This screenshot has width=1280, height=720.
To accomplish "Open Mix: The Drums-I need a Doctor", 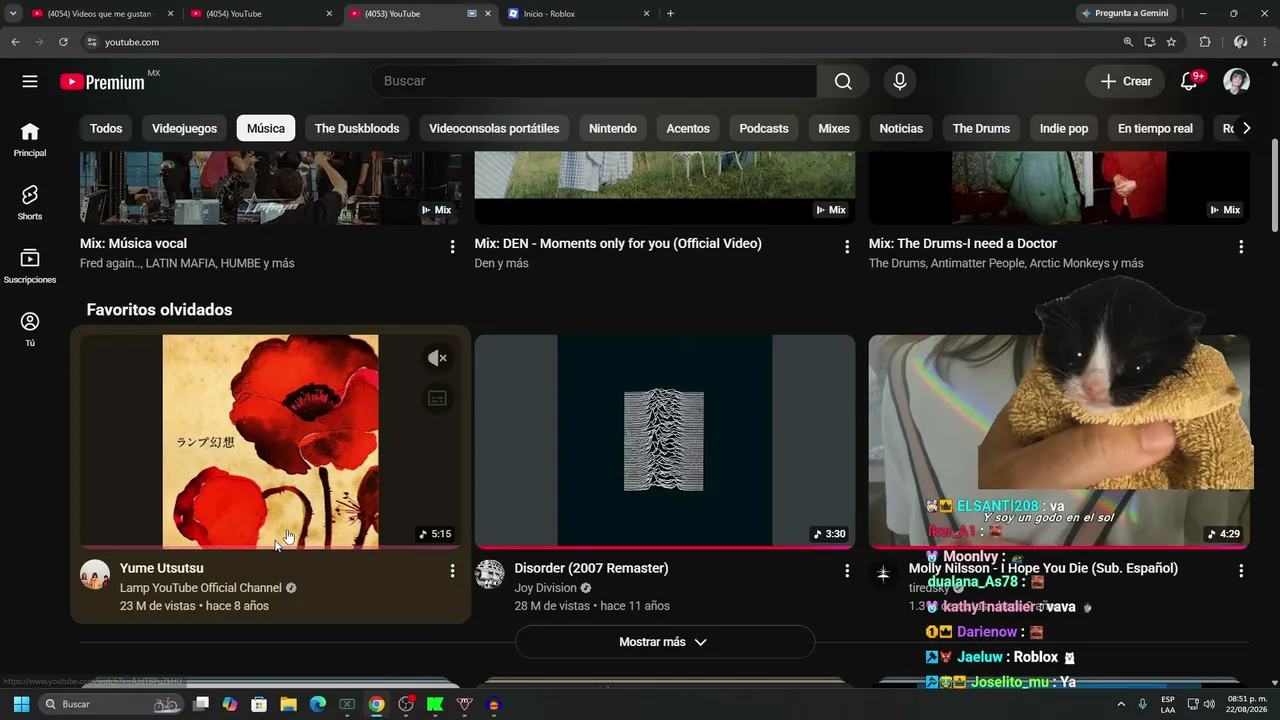I will pos(963,244).
